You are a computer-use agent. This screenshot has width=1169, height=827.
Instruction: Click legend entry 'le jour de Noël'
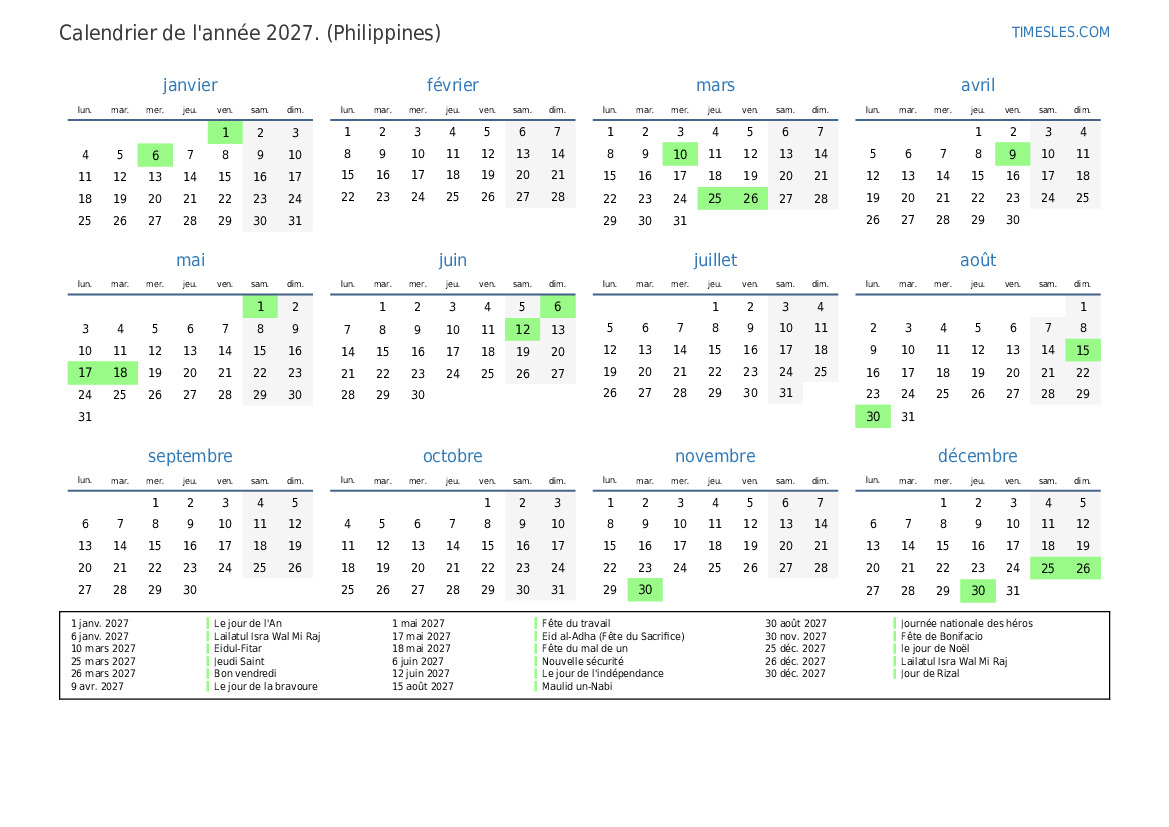point(935,649)
